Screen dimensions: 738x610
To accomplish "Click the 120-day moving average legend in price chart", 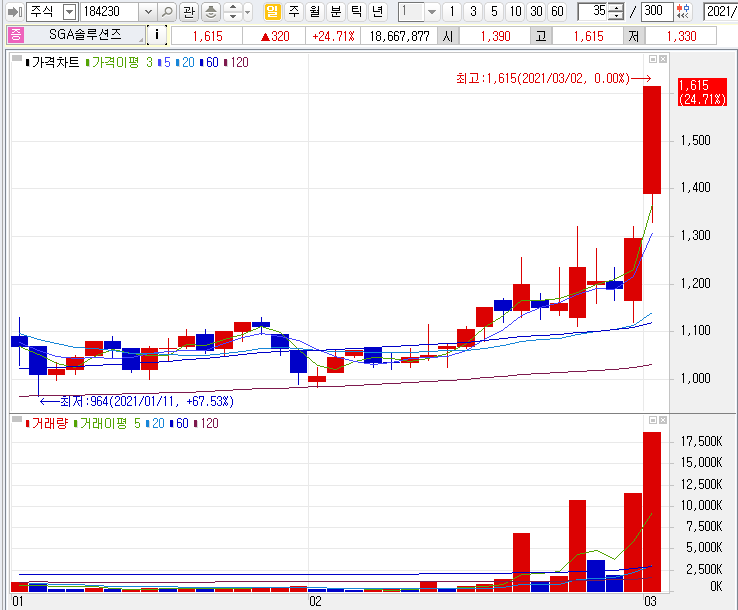I will [x=236, y=63].
